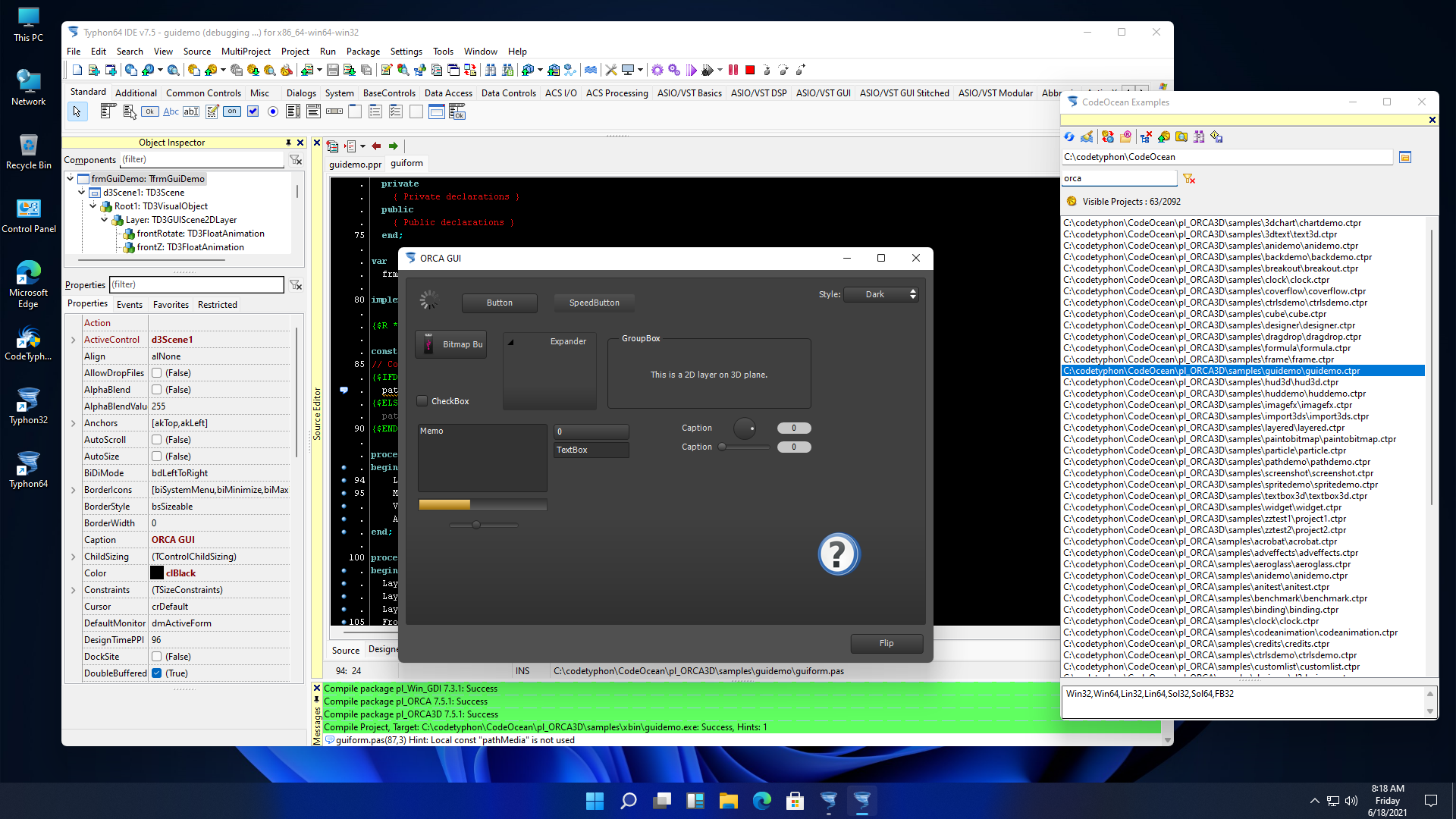Switch to the guidemo.ppr editor tab
Viewport: 1456px width, 819px height.
[355, 164]
